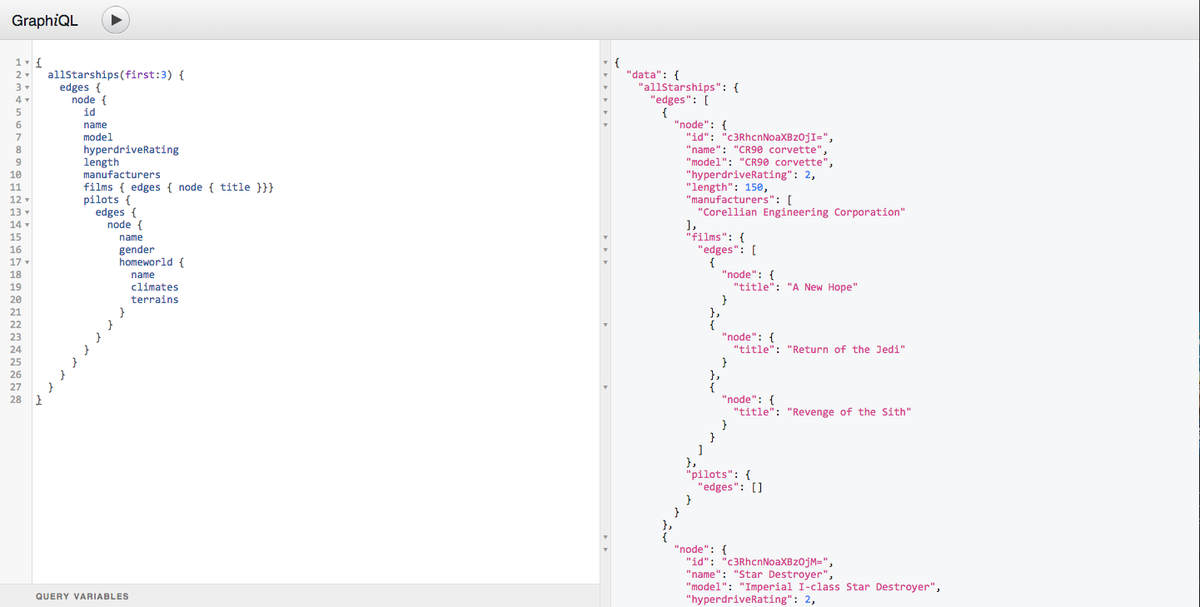Place cursor on the id field in query
The image size is (1200, 607).
pos(89,112)
